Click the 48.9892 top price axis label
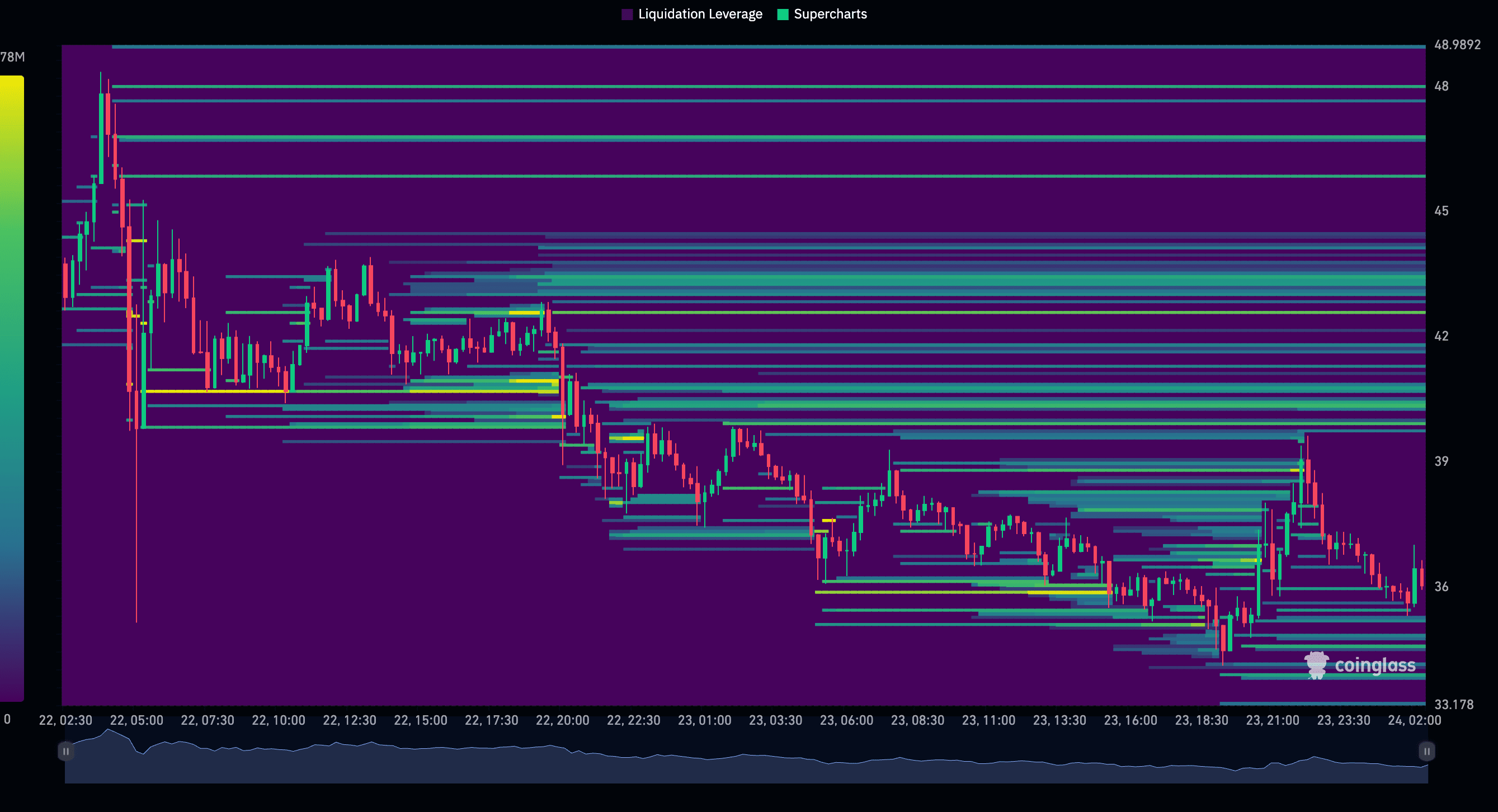This screenshot has height=812, width=1498. pos(1457,45)
